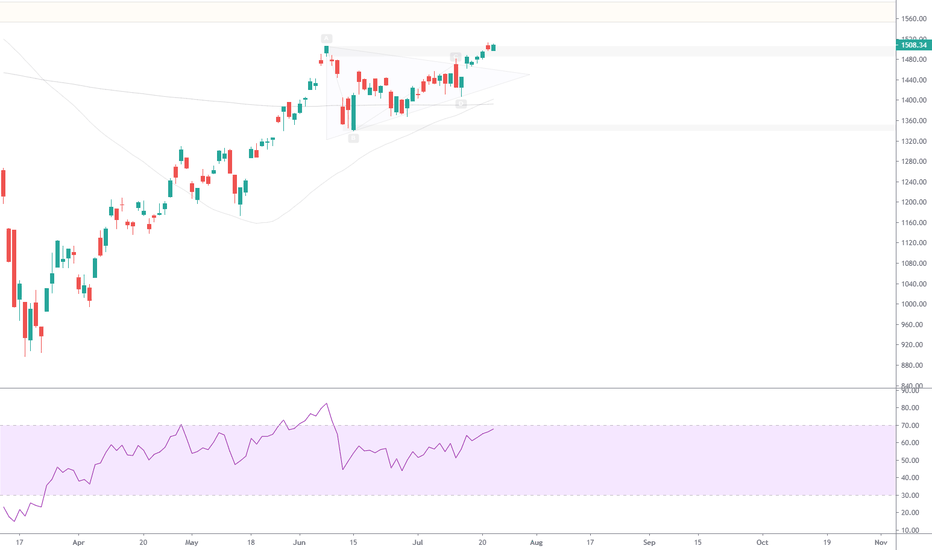Click the Sep label on time axis
932x550 pixels.
pyautogui.click(x=649, y=542)
